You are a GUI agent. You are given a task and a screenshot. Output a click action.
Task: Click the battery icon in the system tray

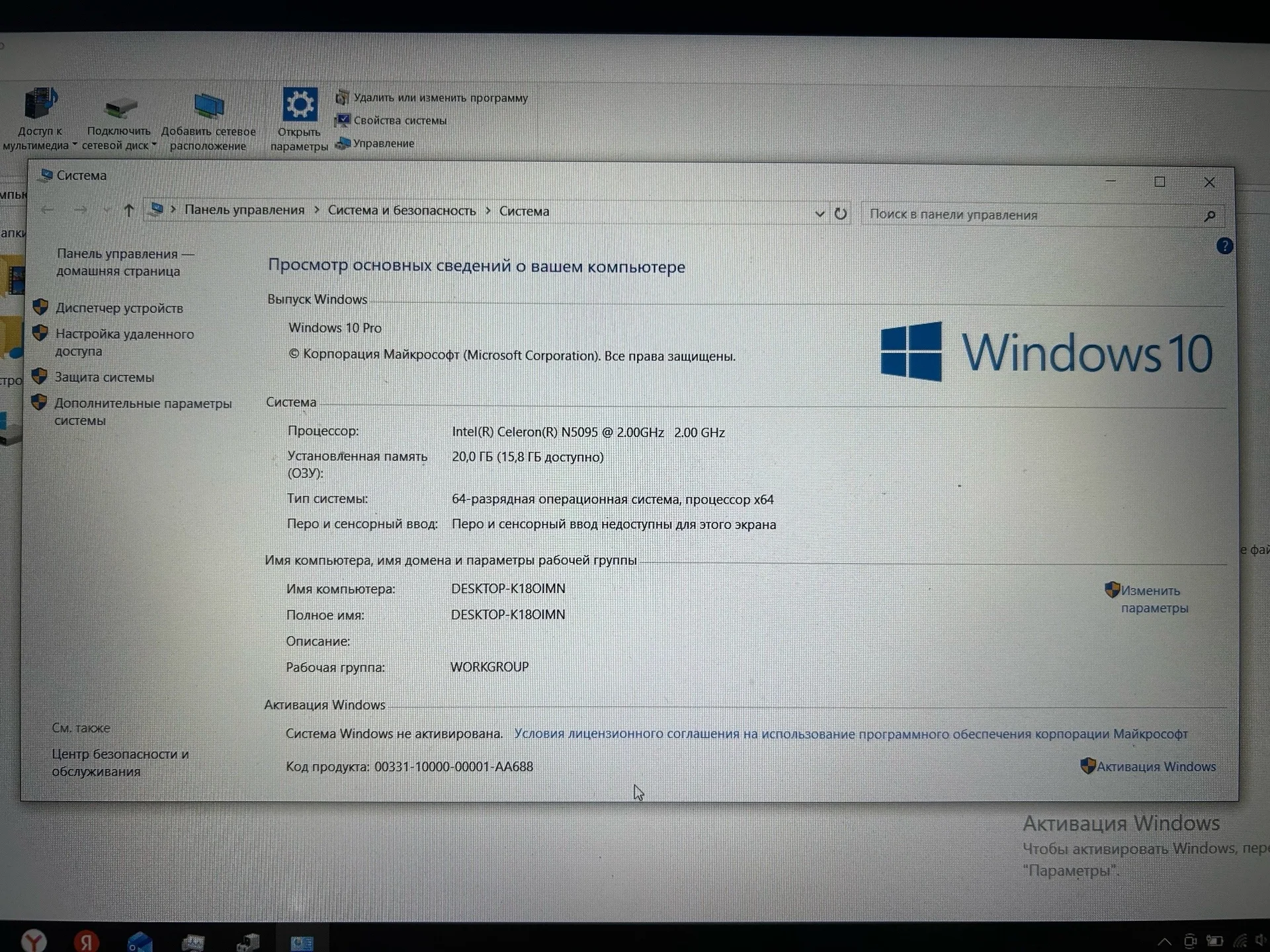(x=1215, y=941)
